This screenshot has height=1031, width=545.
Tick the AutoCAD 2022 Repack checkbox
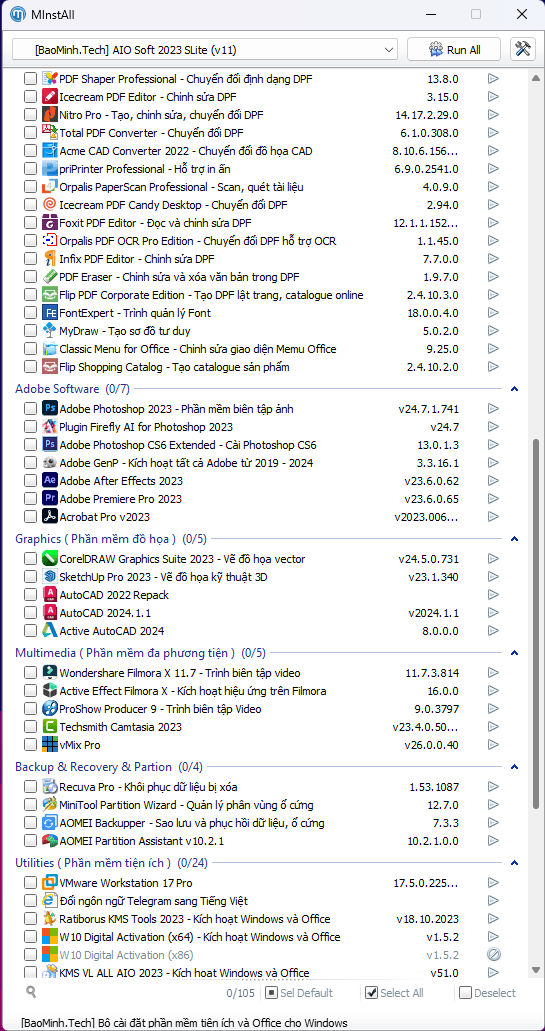tap(30, 595)
